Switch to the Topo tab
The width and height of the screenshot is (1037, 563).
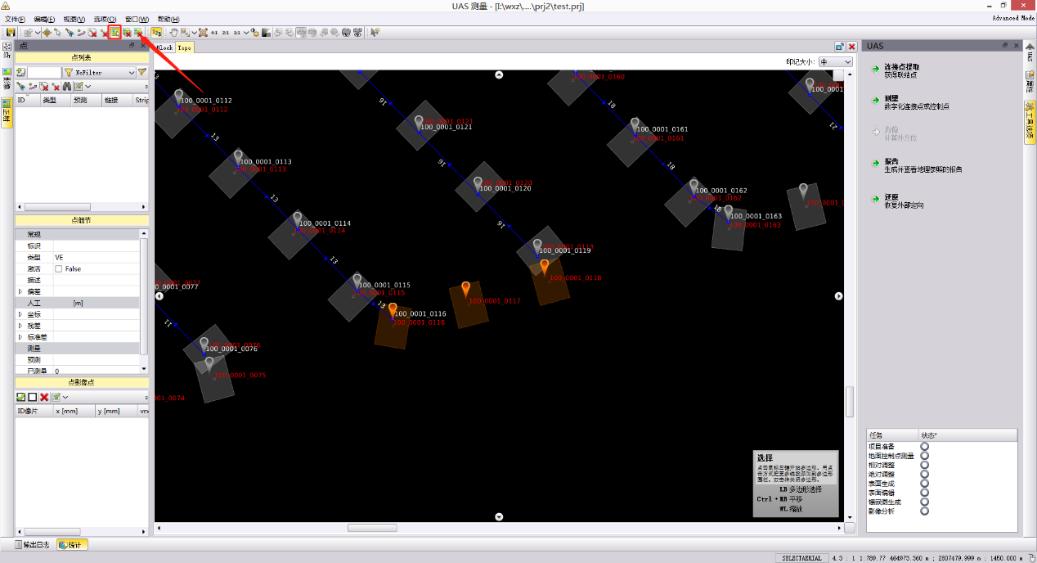[x=185, y=47]
